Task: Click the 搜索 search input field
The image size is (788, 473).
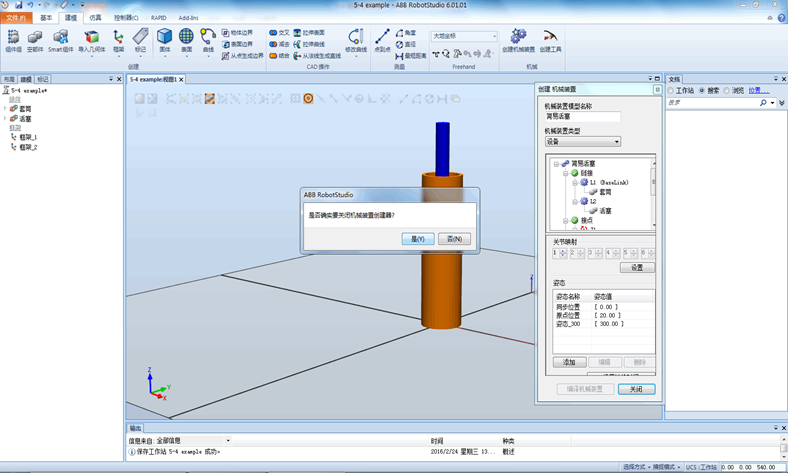Action: (712, 103)
